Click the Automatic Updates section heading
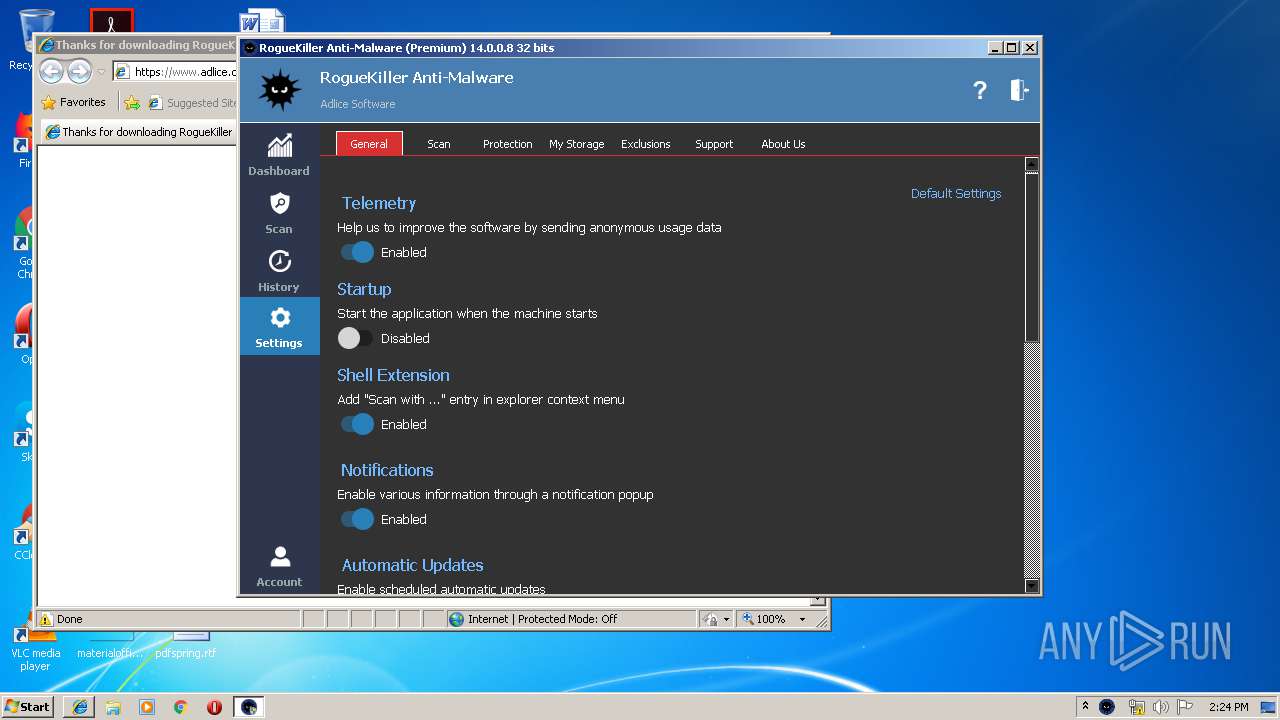This screenshot has height=720, width=1280. coord(412,565)
